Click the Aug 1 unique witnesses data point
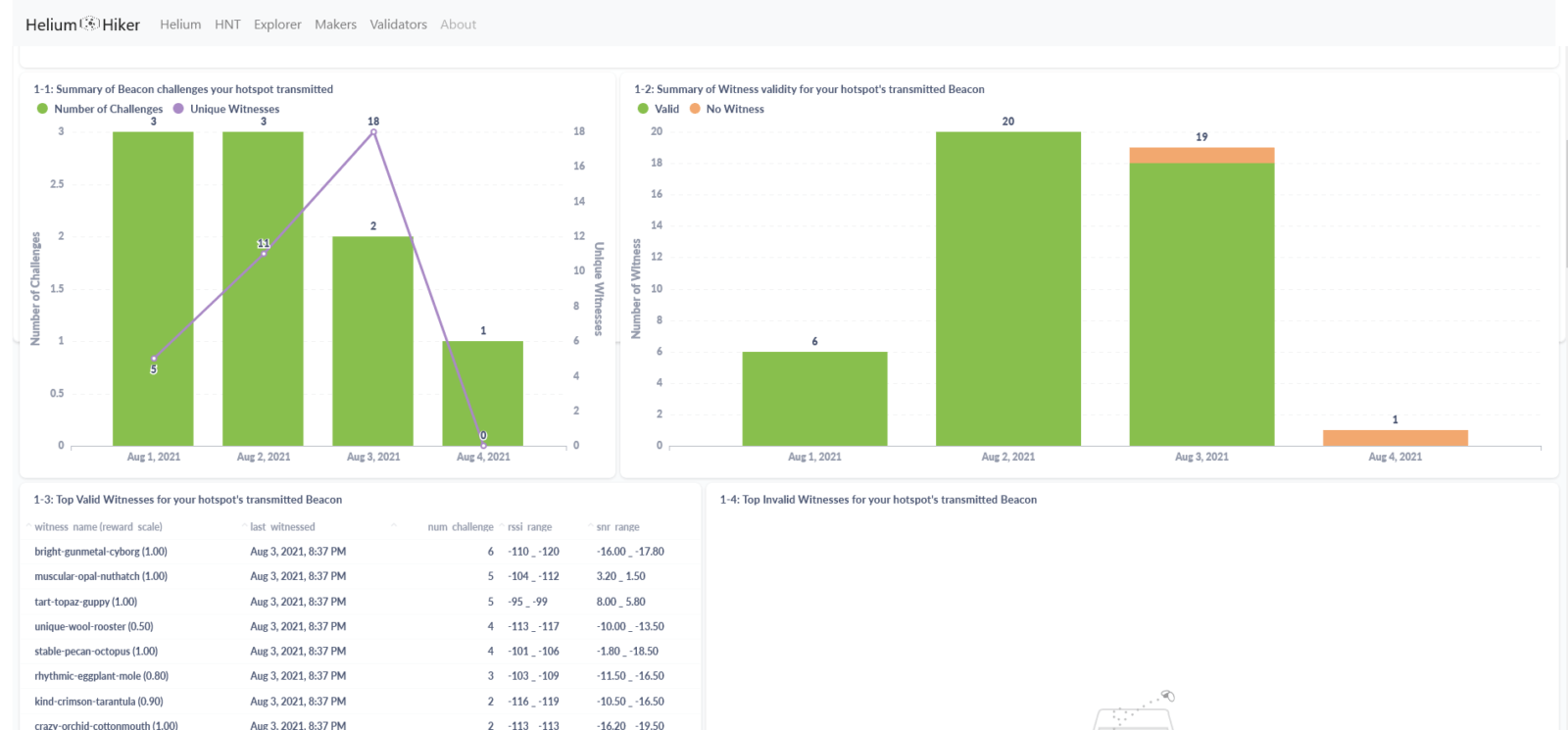 [x=154, y=359]
